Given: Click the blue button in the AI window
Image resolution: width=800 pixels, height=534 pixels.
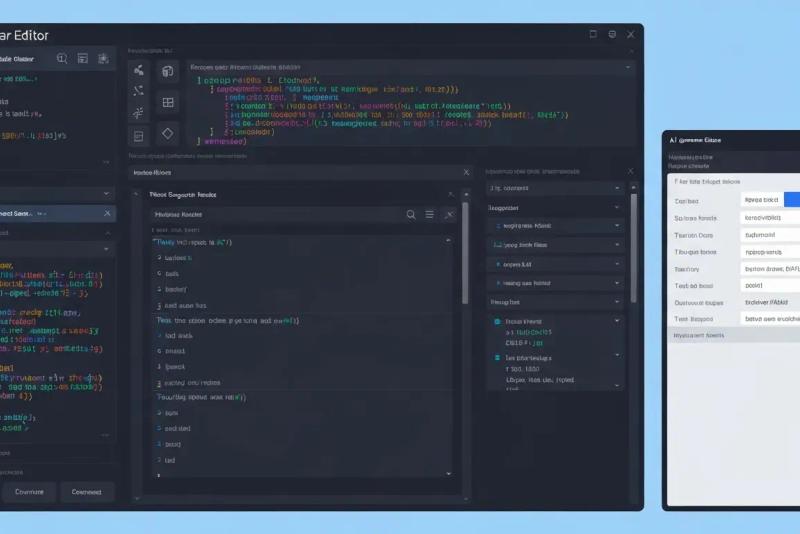Looking at the screenshot, I should coord(792,199).
